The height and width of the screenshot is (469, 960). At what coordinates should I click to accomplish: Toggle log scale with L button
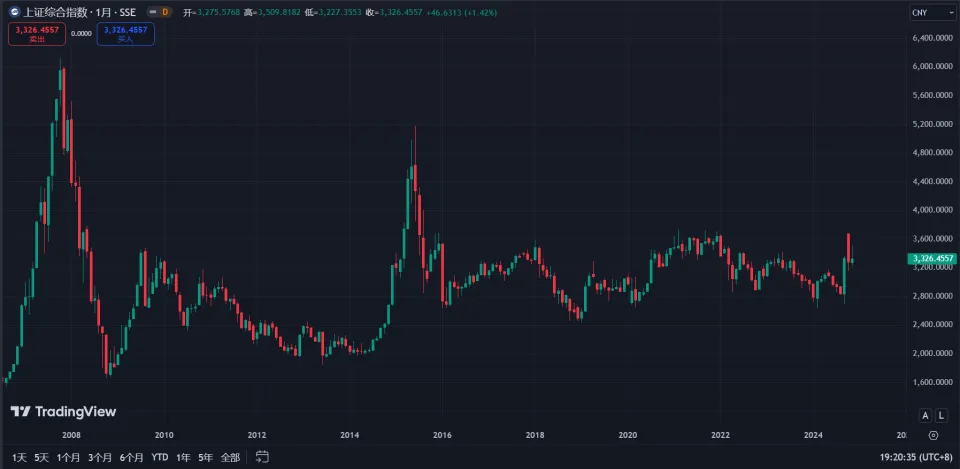(x=942, y=415)
